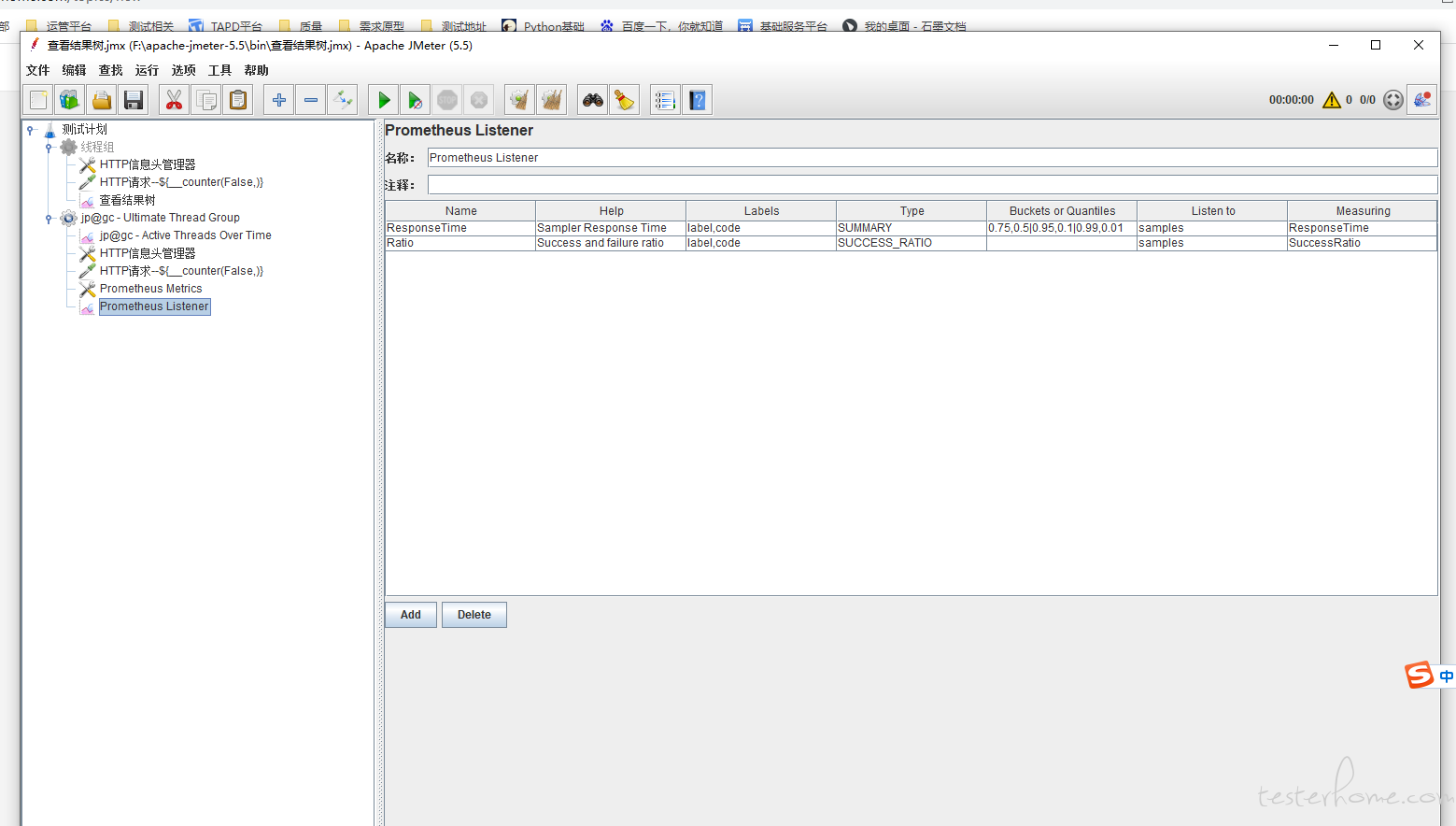Image resolution: width=1456 pixels, height=826 pixels.
Task: Click the grey Stop icon
Action: click(x=447, y=100)
